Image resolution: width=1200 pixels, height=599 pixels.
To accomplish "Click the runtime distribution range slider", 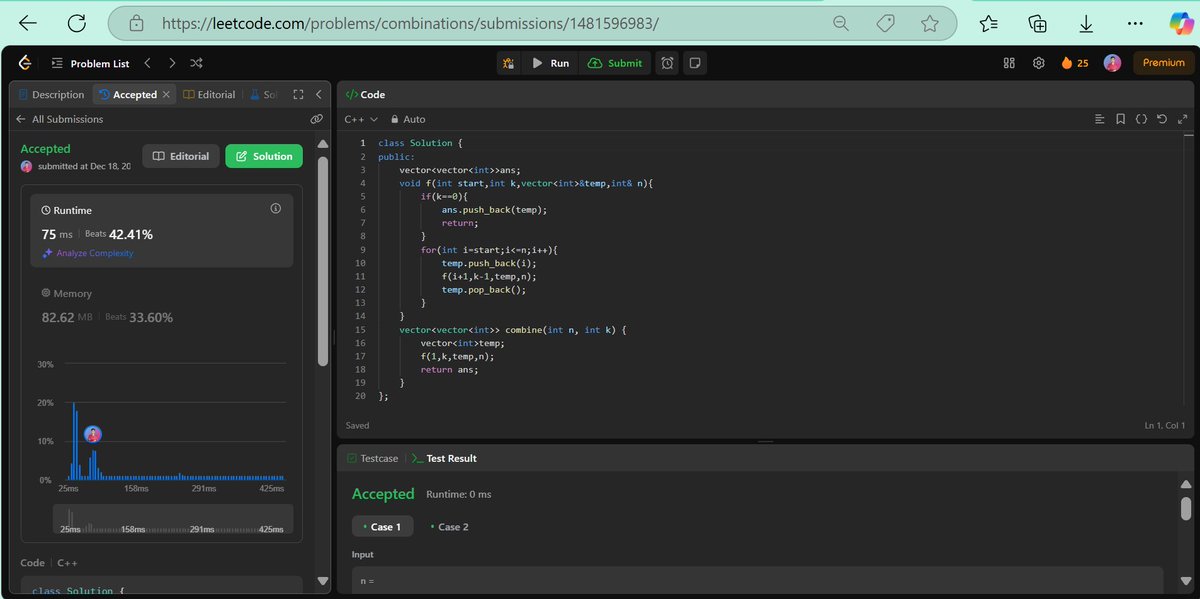I will coord(173,519).
